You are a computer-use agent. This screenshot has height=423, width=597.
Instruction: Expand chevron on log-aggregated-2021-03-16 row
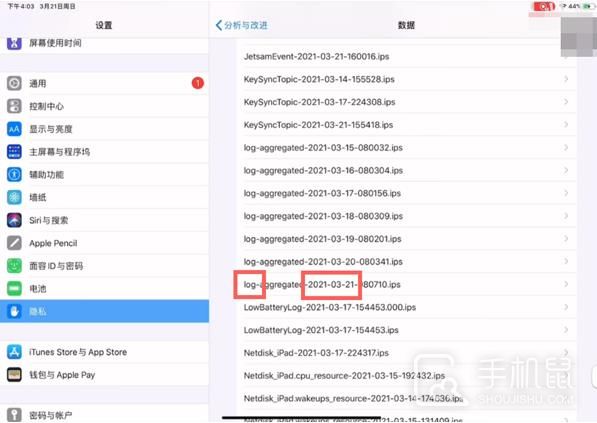pos(566,170)
